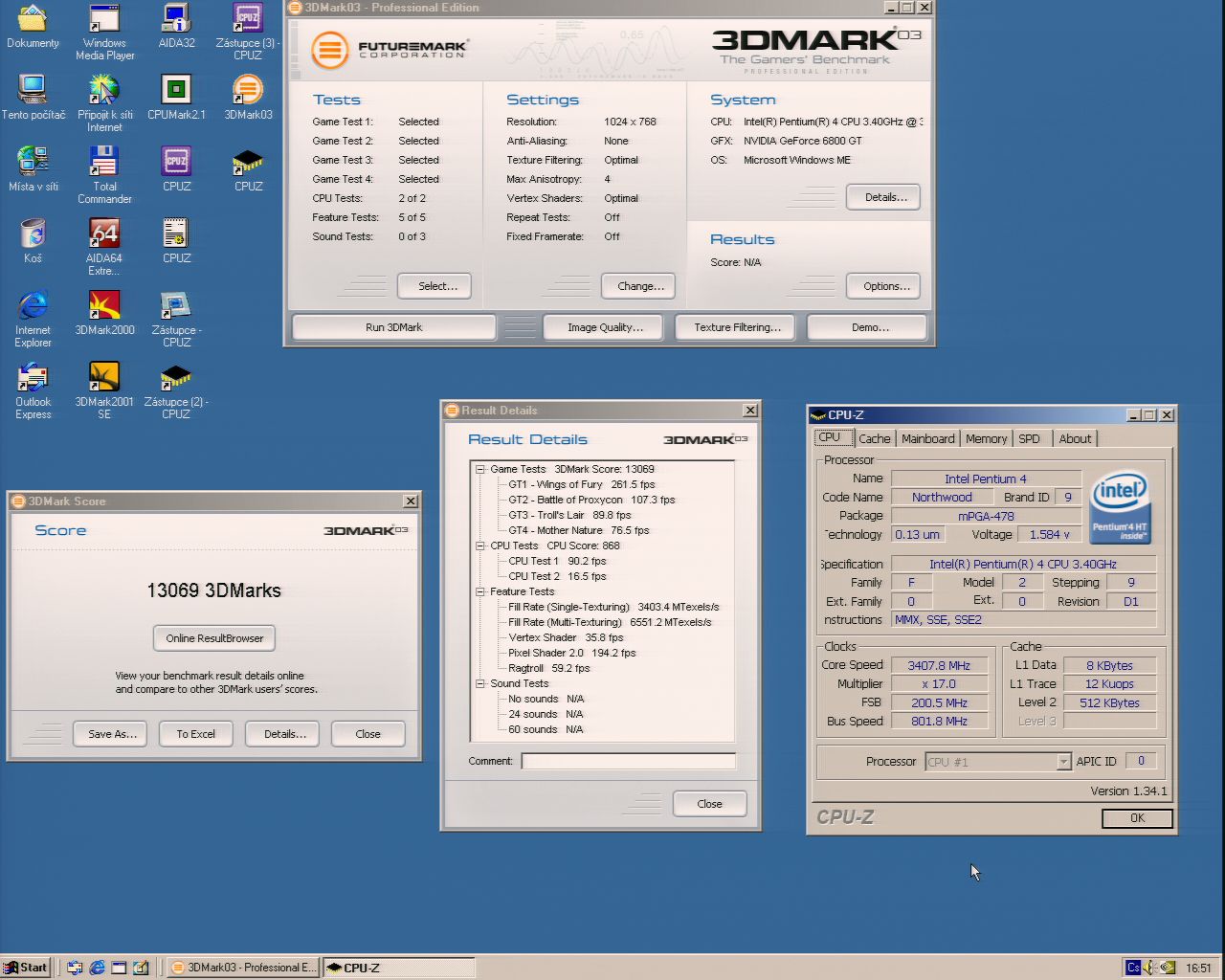
Task: Click the 16:51 taskbar clock
Action: 1198,968
